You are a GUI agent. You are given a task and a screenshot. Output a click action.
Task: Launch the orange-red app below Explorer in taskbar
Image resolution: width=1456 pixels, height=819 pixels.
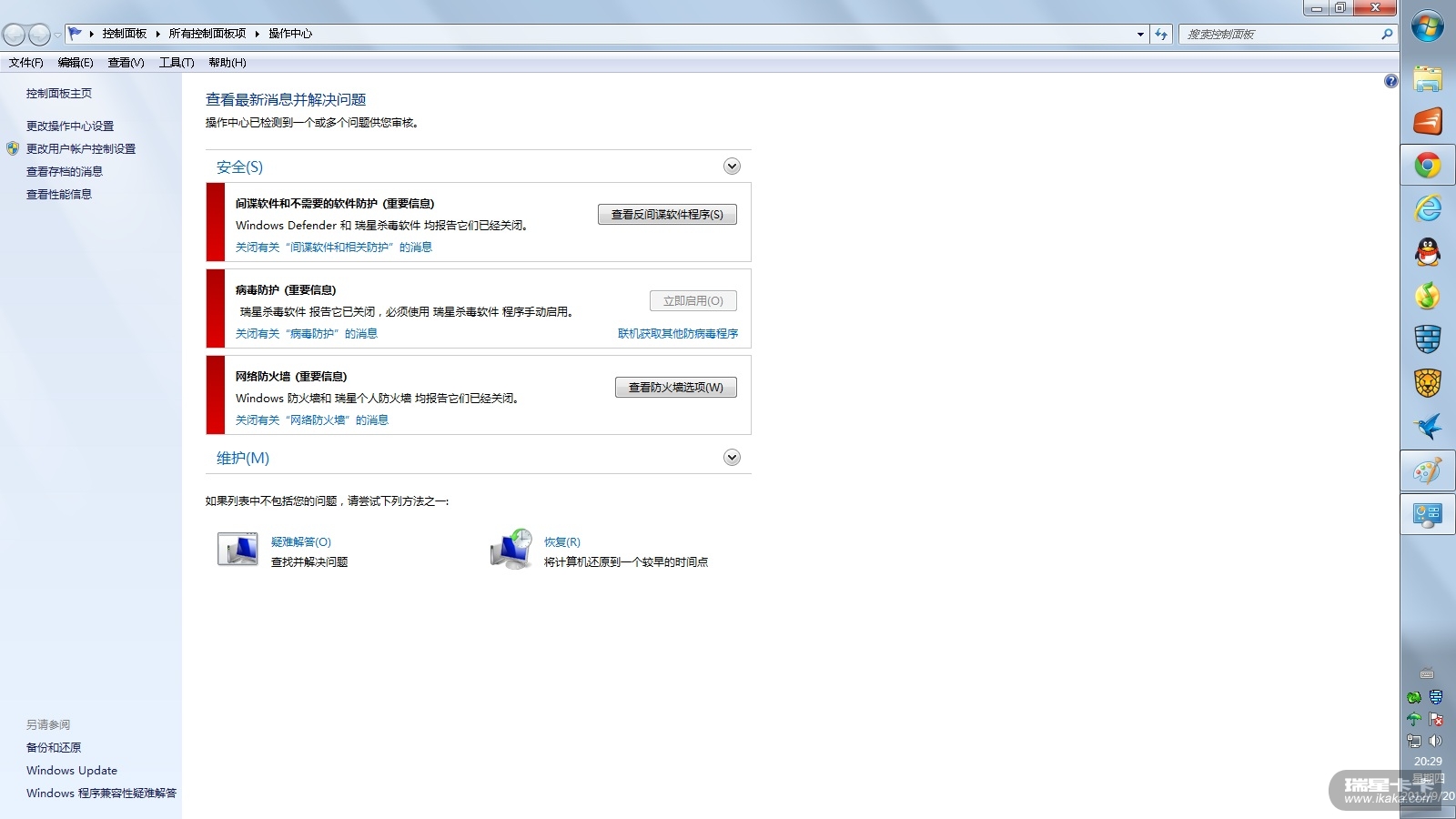(x=1428, y=121)
